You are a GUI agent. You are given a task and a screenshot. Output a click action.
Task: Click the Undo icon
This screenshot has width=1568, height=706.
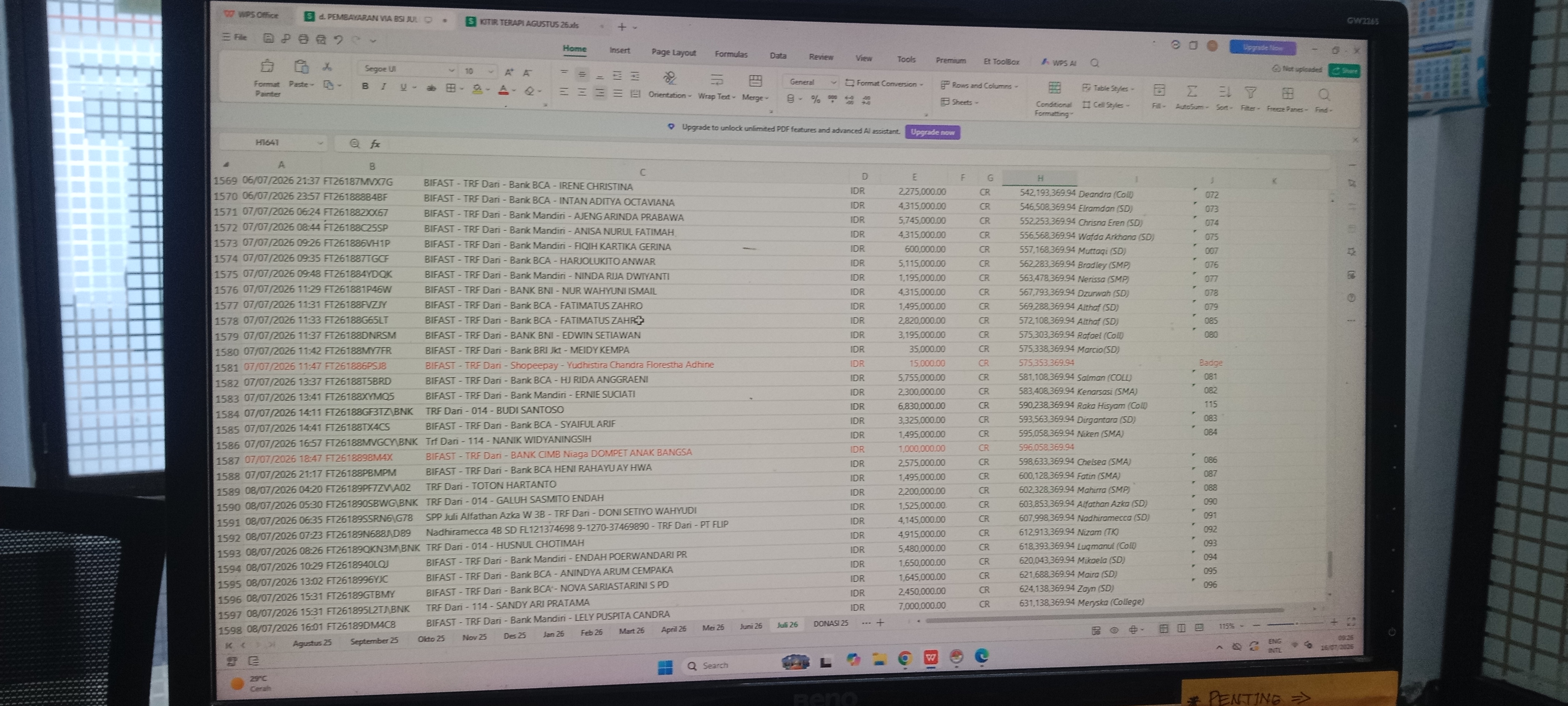click(338, 40)
